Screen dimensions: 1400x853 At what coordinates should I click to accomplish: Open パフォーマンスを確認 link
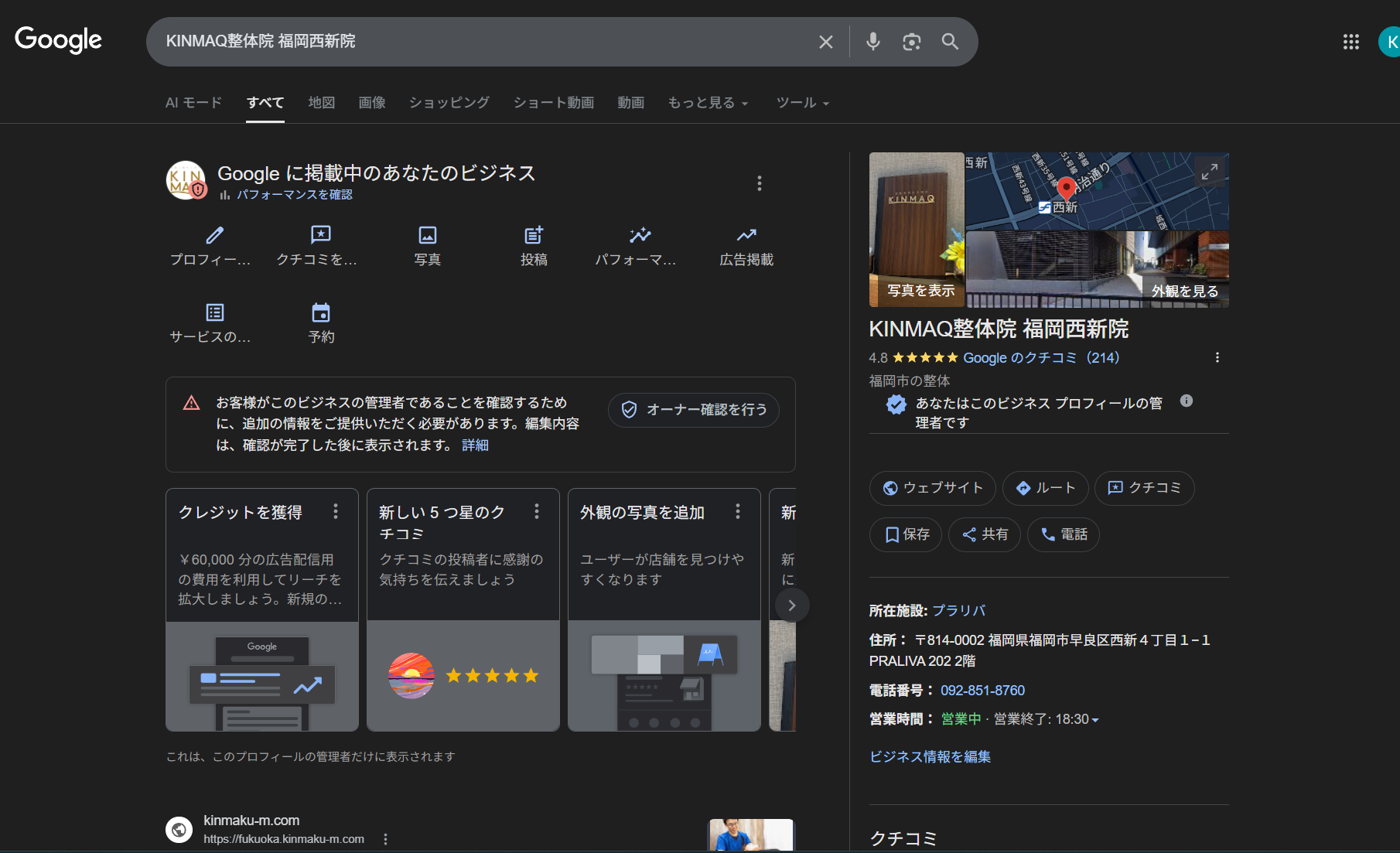coord(294,195)
